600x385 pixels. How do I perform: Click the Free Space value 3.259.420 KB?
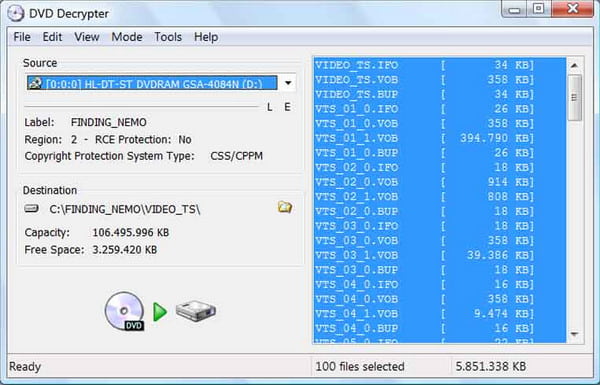point(125,250)
